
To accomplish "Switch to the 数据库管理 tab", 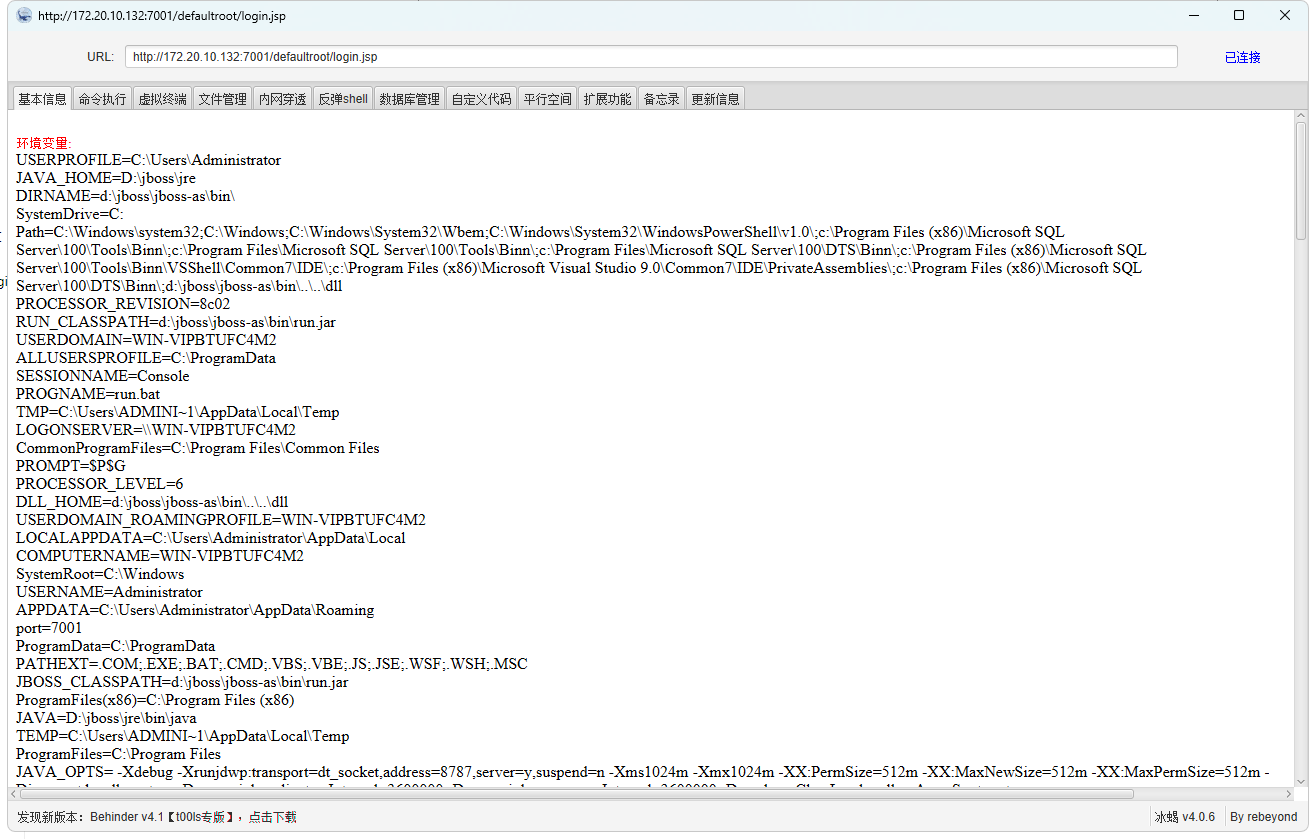I will [409, 99].
